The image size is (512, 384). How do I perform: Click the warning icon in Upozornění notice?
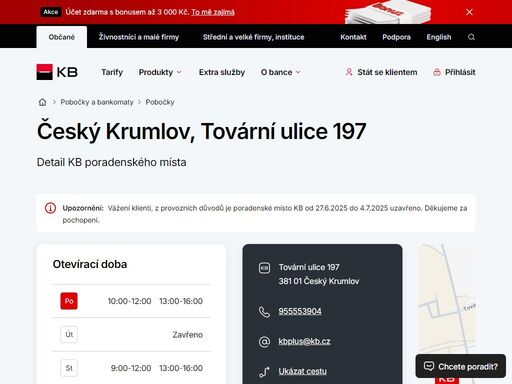coord(50,208)
